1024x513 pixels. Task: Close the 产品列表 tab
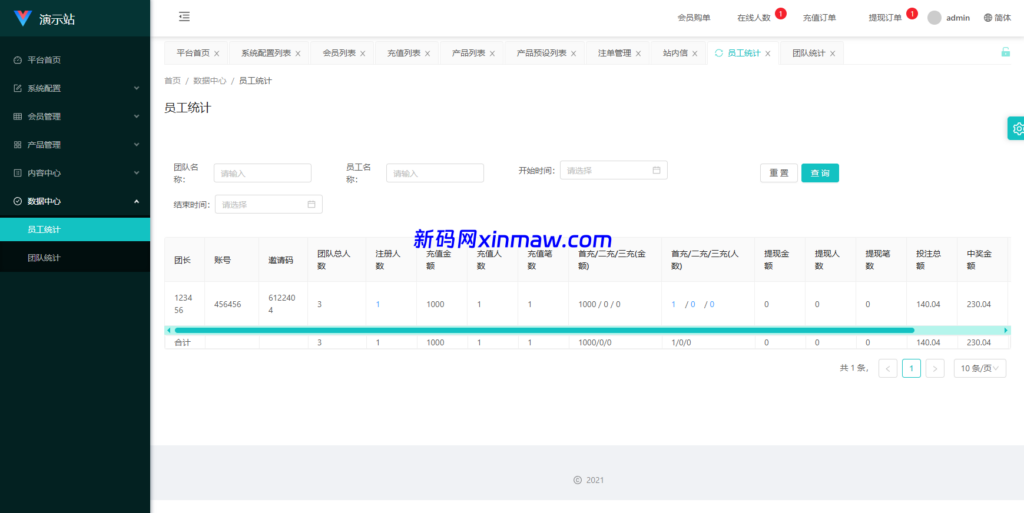492,54
